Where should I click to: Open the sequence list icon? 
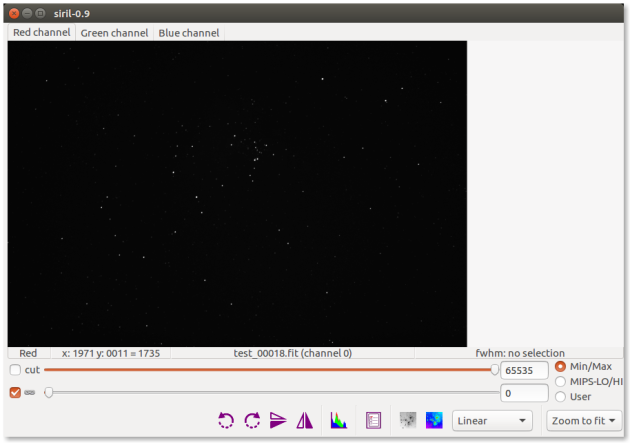[374, 421]
